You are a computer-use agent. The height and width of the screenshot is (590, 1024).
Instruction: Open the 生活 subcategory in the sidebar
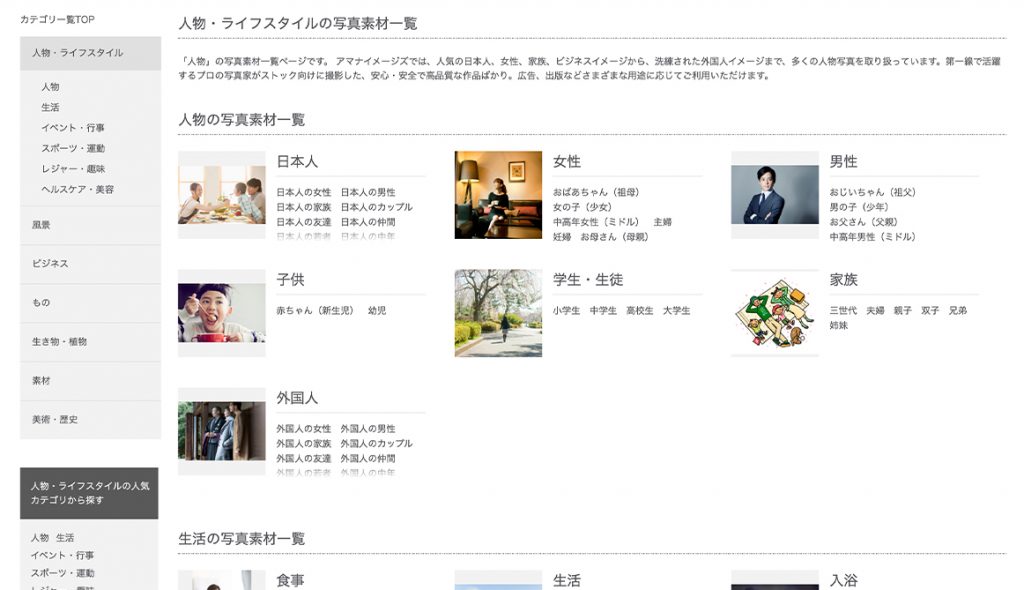(50, 107)
